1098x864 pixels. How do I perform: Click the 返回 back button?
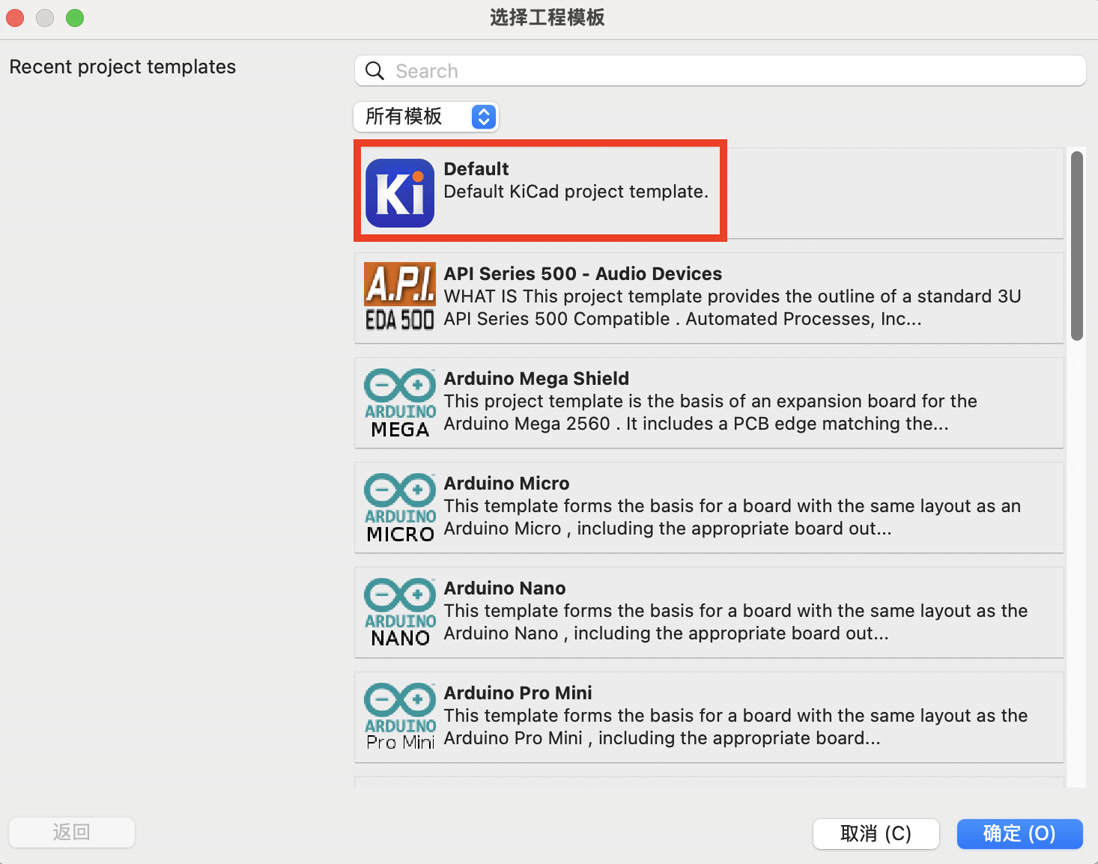point(71,832)
